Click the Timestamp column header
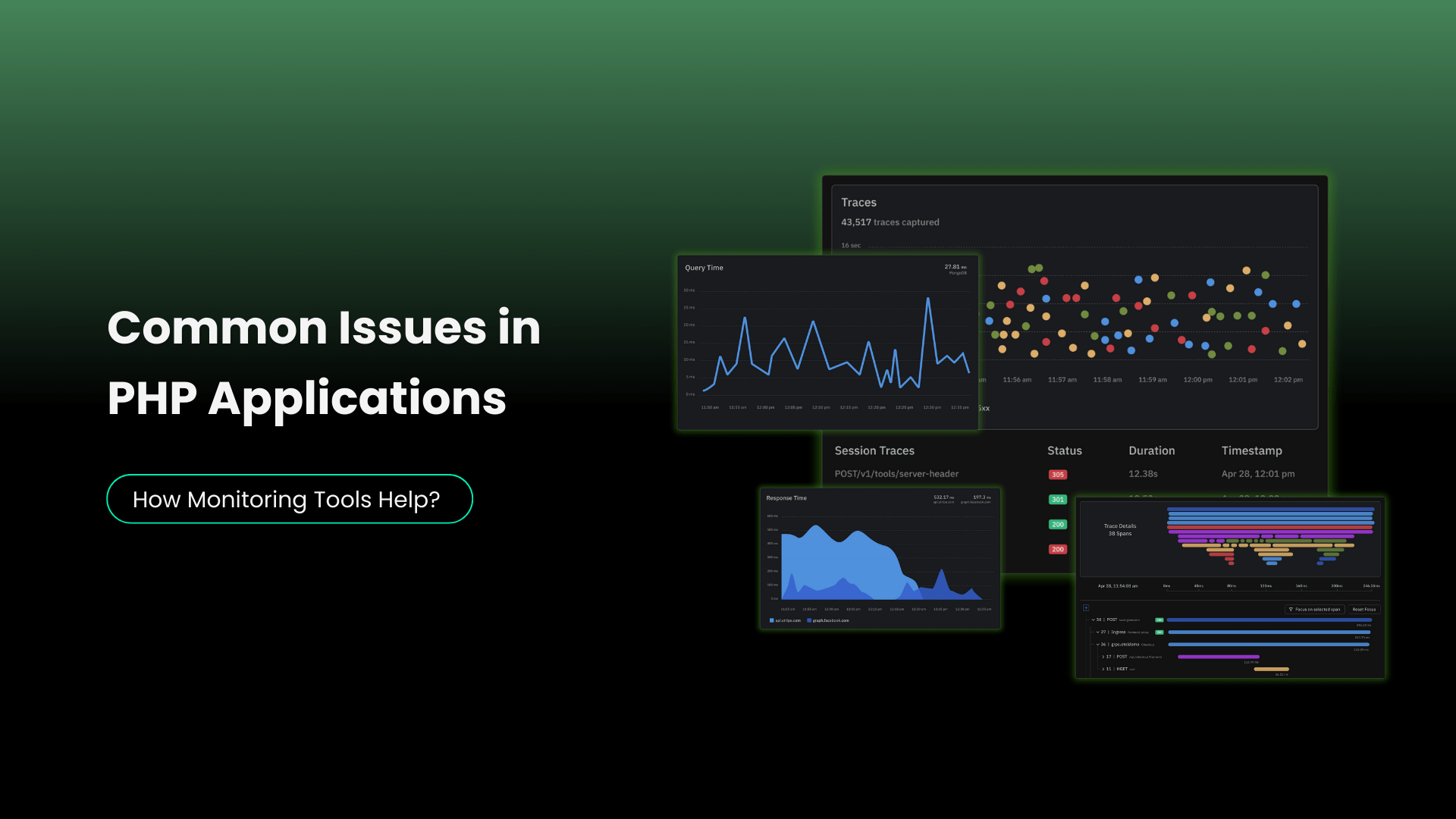The image size is (1456, 819). tap(1251, 450)
